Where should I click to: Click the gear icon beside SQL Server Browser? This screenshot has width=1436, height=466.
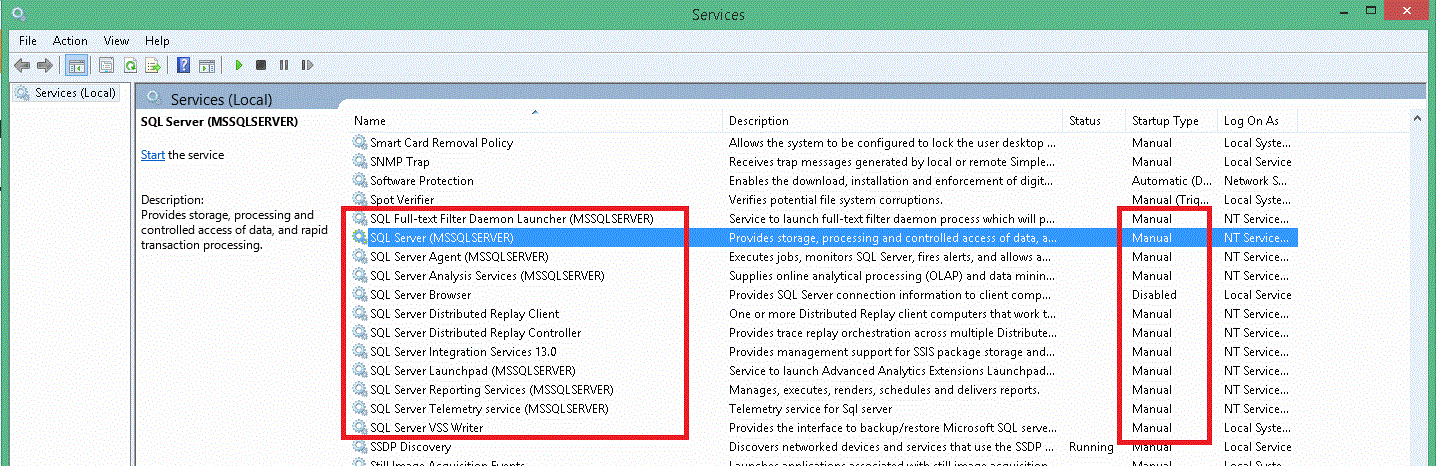pos(360,295)
